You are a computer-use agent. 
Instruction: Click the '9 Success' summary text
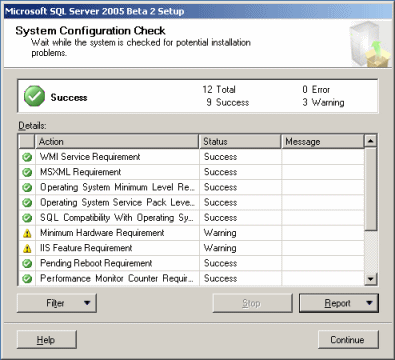(x=228, y=102)
